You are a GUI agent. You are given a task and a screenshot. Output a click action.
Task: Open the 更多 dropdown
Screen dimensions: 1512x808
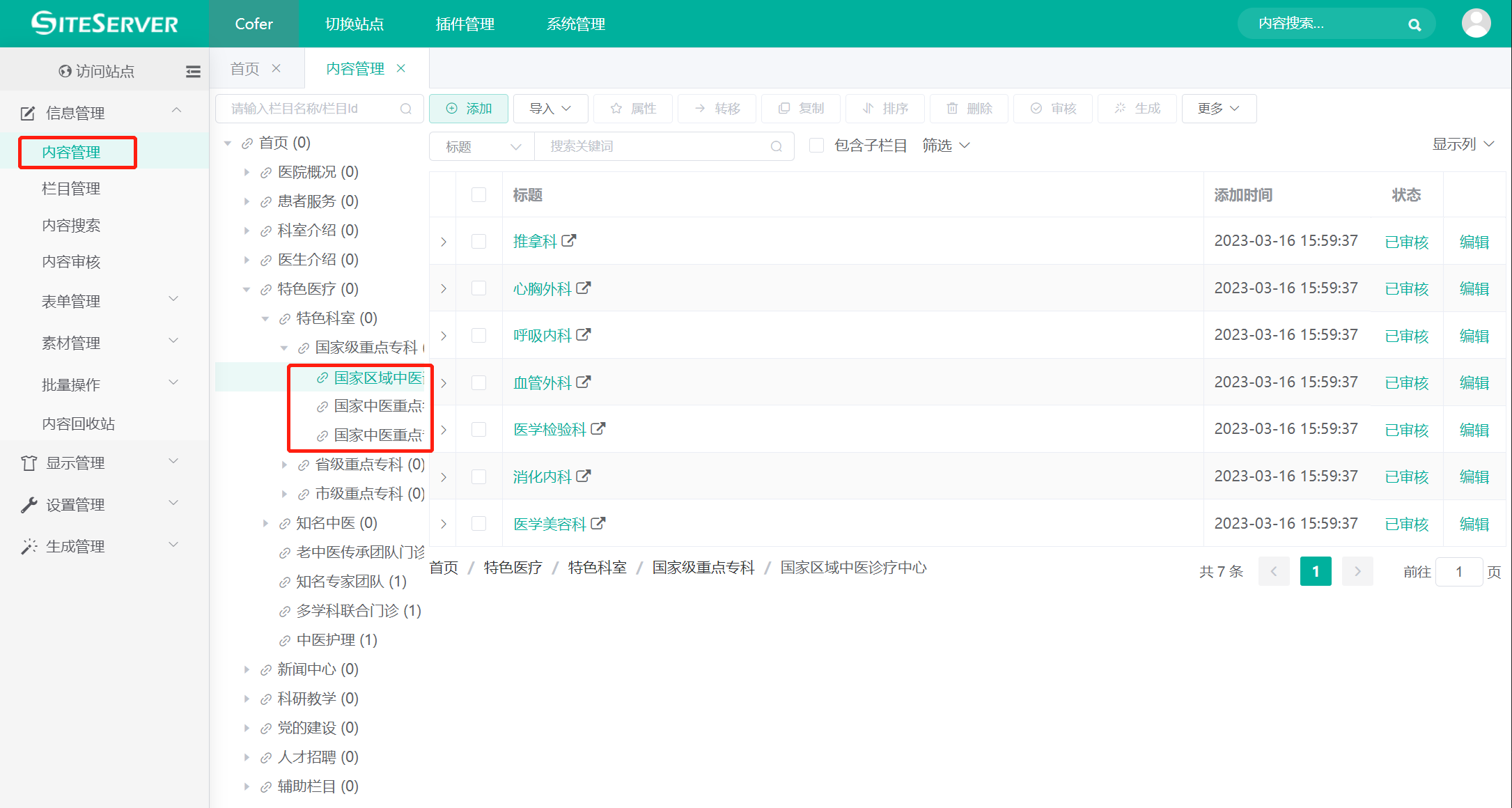tap(1219, 109)
